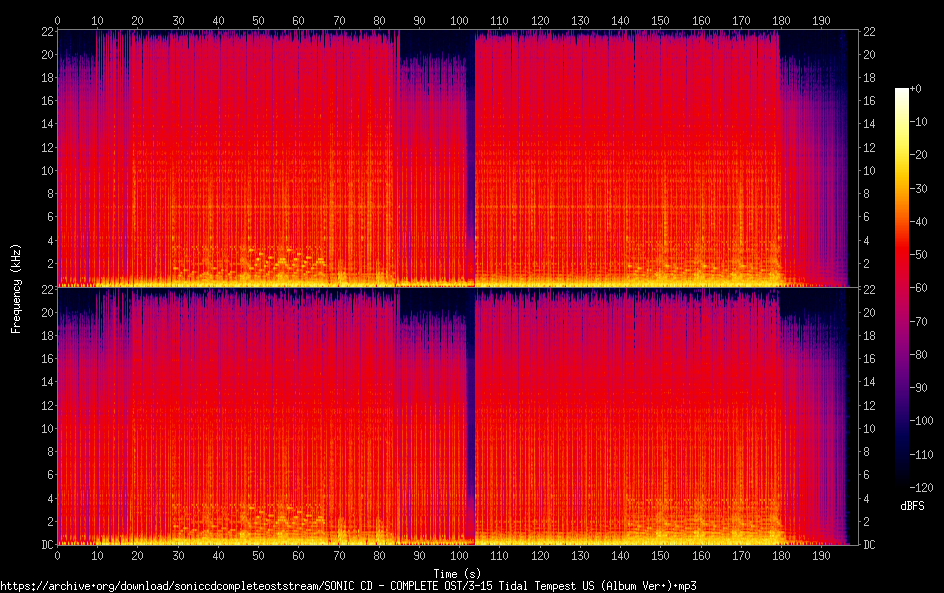Open the archive.org URL at the bottom
The image size is (944, 593).
tap(348, 585)
